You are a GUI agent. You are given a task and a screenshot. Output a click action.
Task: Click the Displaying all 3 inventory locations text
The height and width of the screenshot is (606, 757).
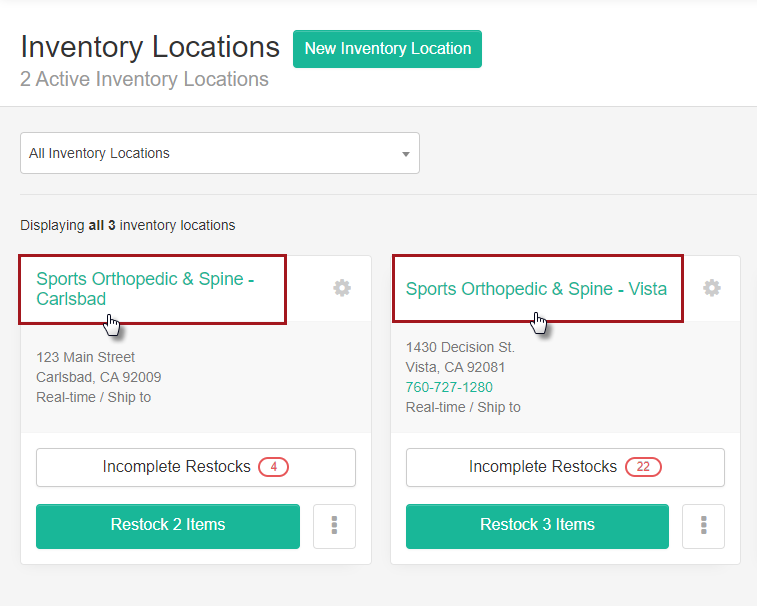coord(128,225)
